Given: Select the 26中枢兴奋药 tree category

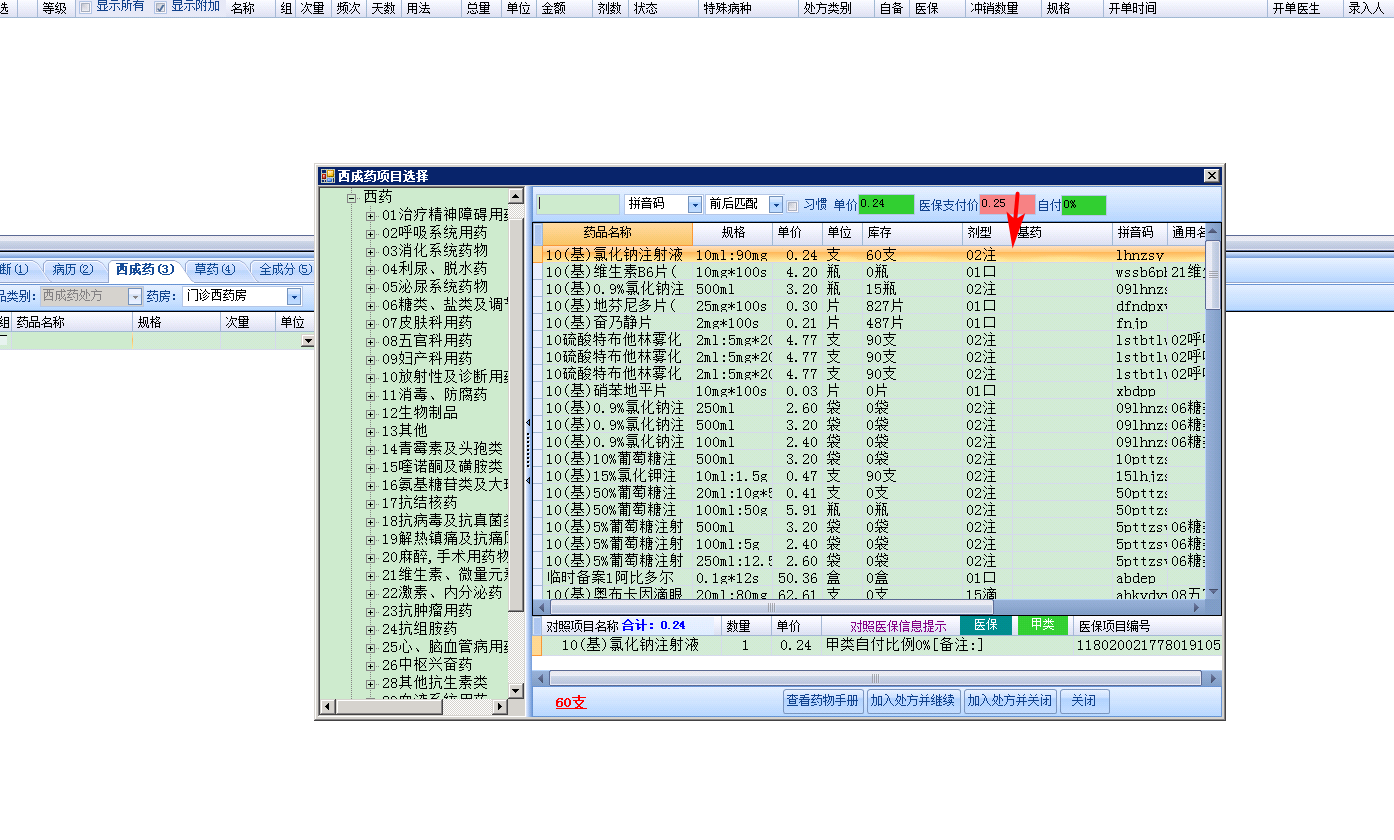Looking at the screenshot, I should (427, 665).
